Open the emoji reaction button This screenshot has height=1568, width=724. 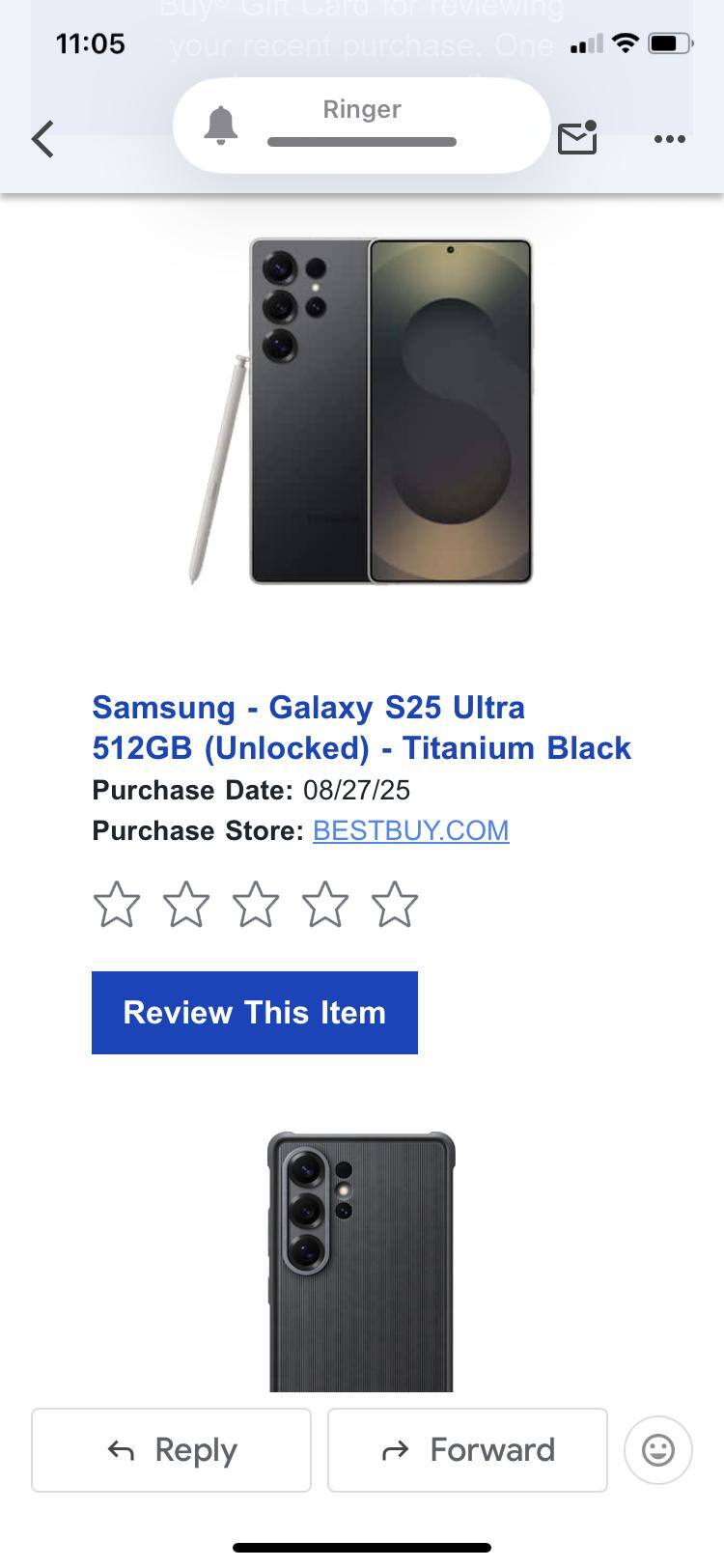point(658,1449)
